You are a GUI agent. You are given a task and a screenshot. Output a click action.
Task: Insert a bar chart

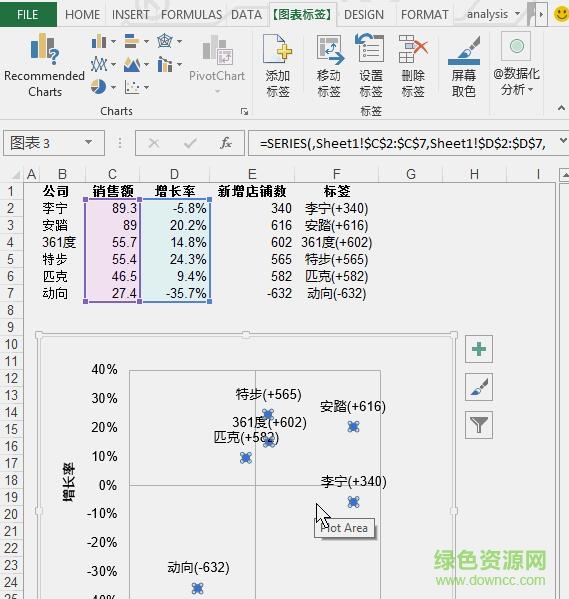132,41
